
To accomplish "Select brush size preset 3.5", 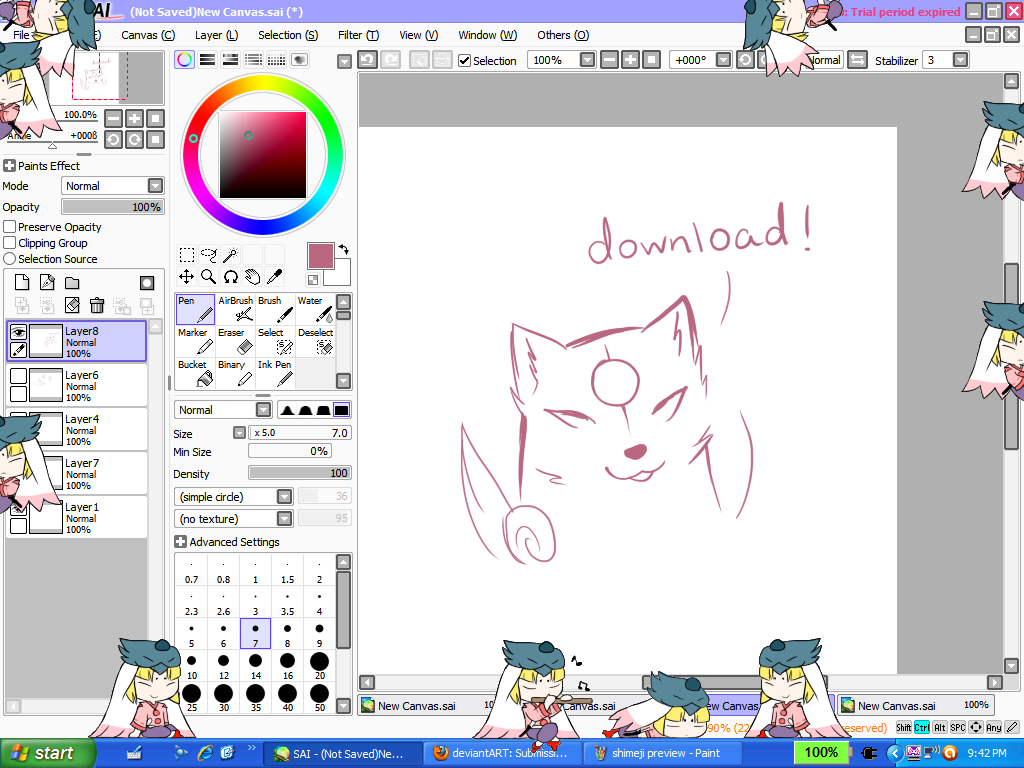I will pos(288,603).
